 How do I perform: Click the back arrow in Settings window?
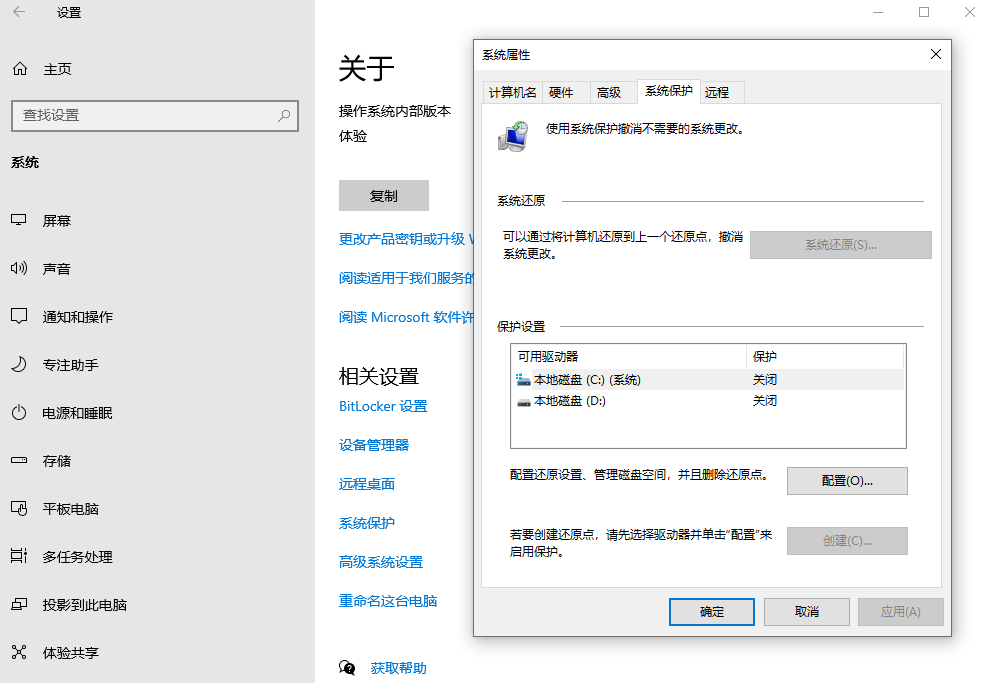point(19,12)
